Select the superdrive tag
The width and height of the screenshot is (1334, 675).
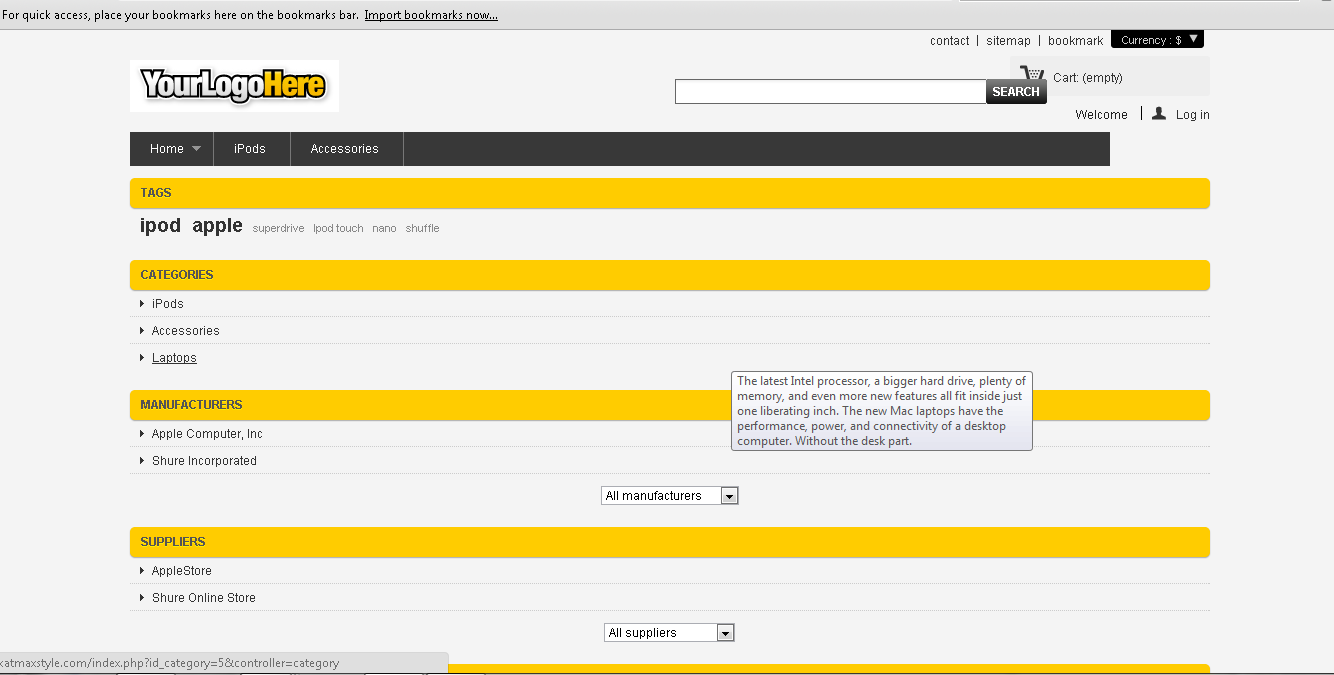[278, 229]
